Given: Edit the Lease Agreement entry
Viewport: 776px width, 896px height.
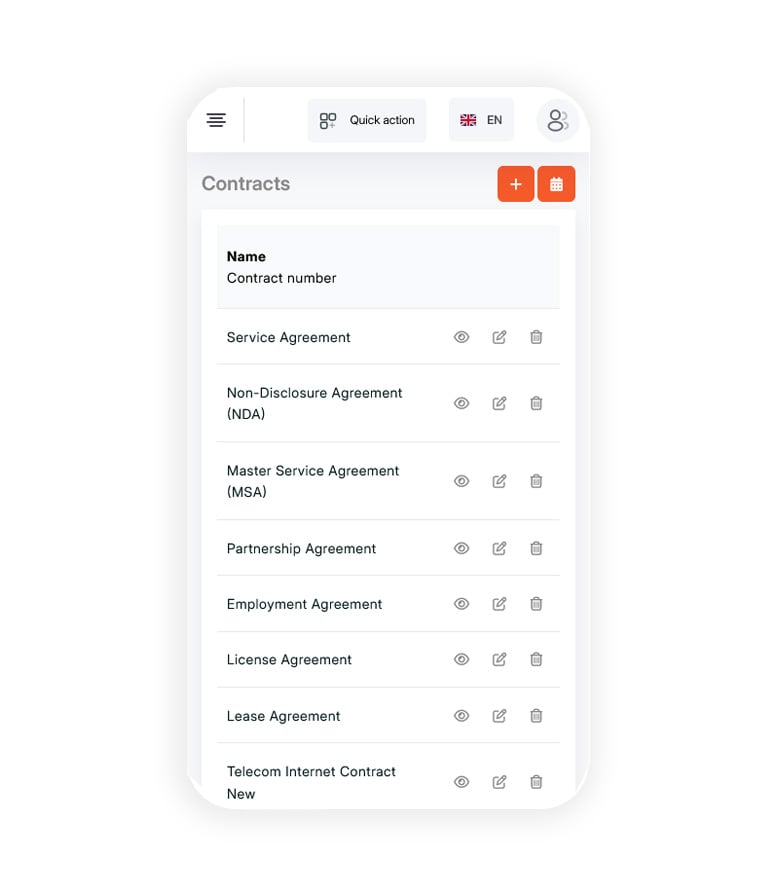Looking at the screenshot, I should click(499, 716).
